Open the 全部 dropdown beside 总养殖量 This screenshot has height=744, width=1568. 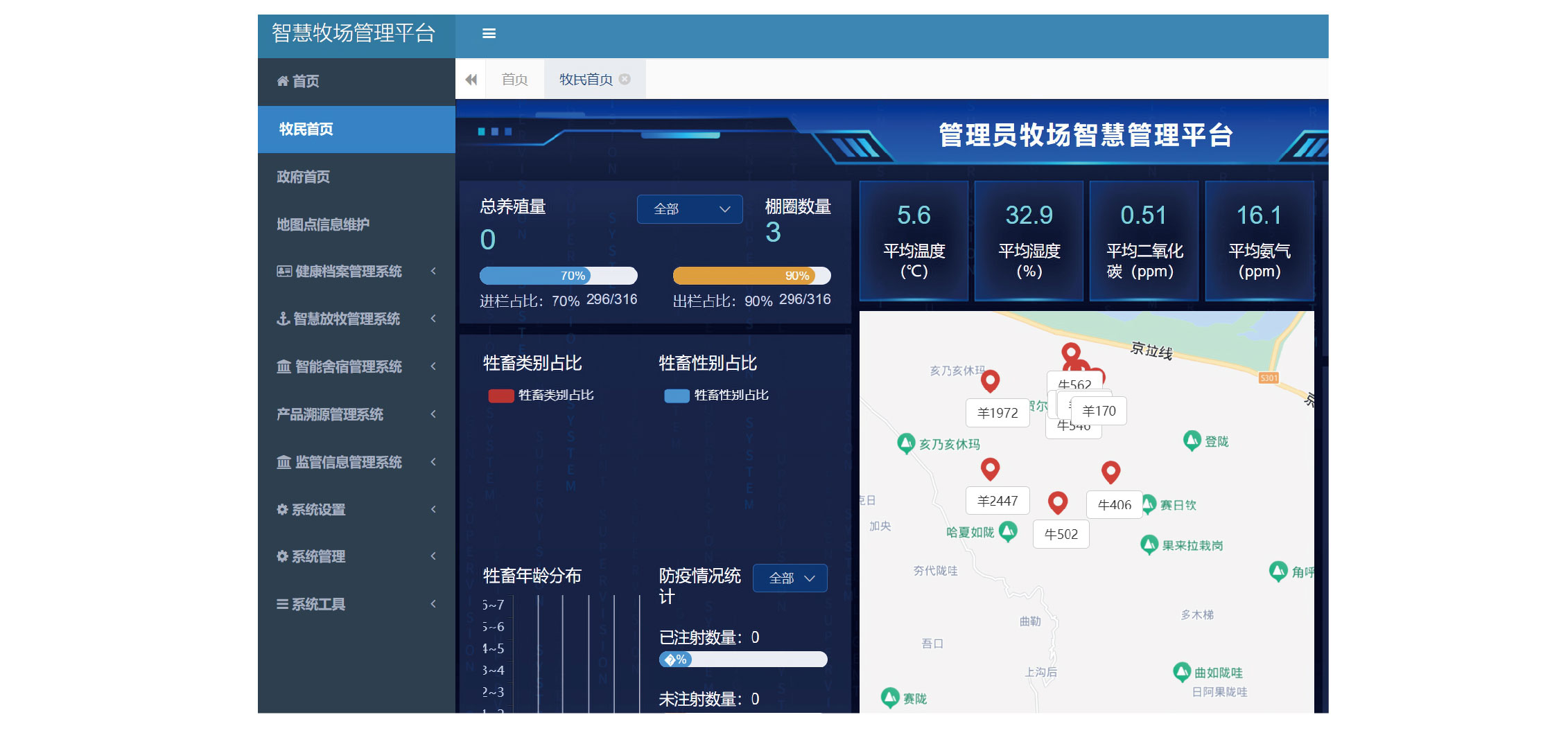coord(690,209)
